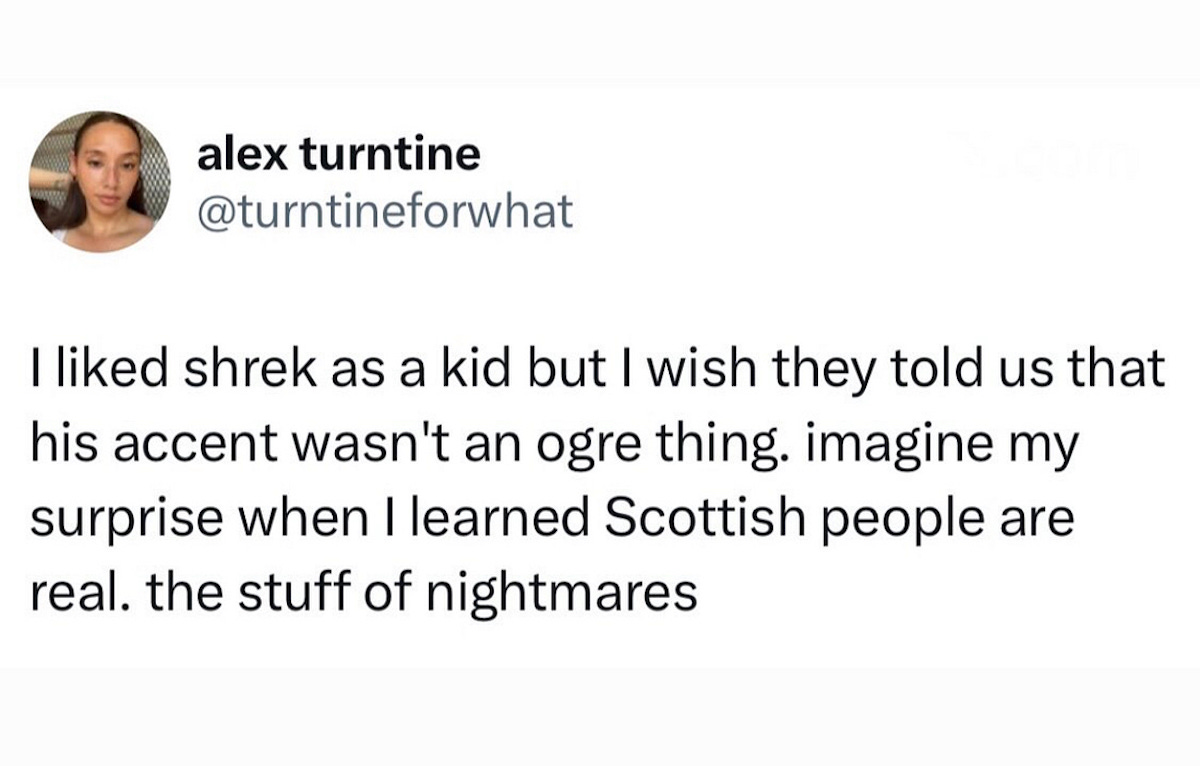The width and height of the screenshot is (1200, 766).
Task: Open the @turntineforwhat handle link
Action: [386, 210]
